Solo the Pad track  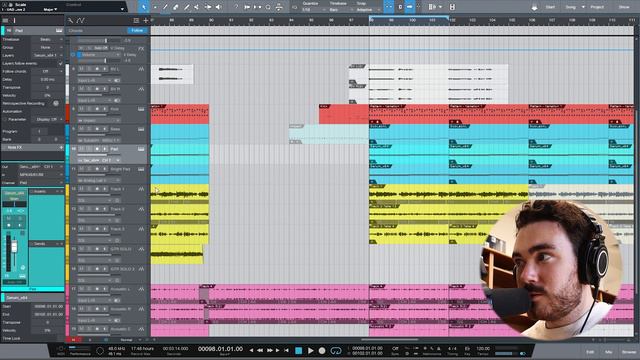(89, 149)
